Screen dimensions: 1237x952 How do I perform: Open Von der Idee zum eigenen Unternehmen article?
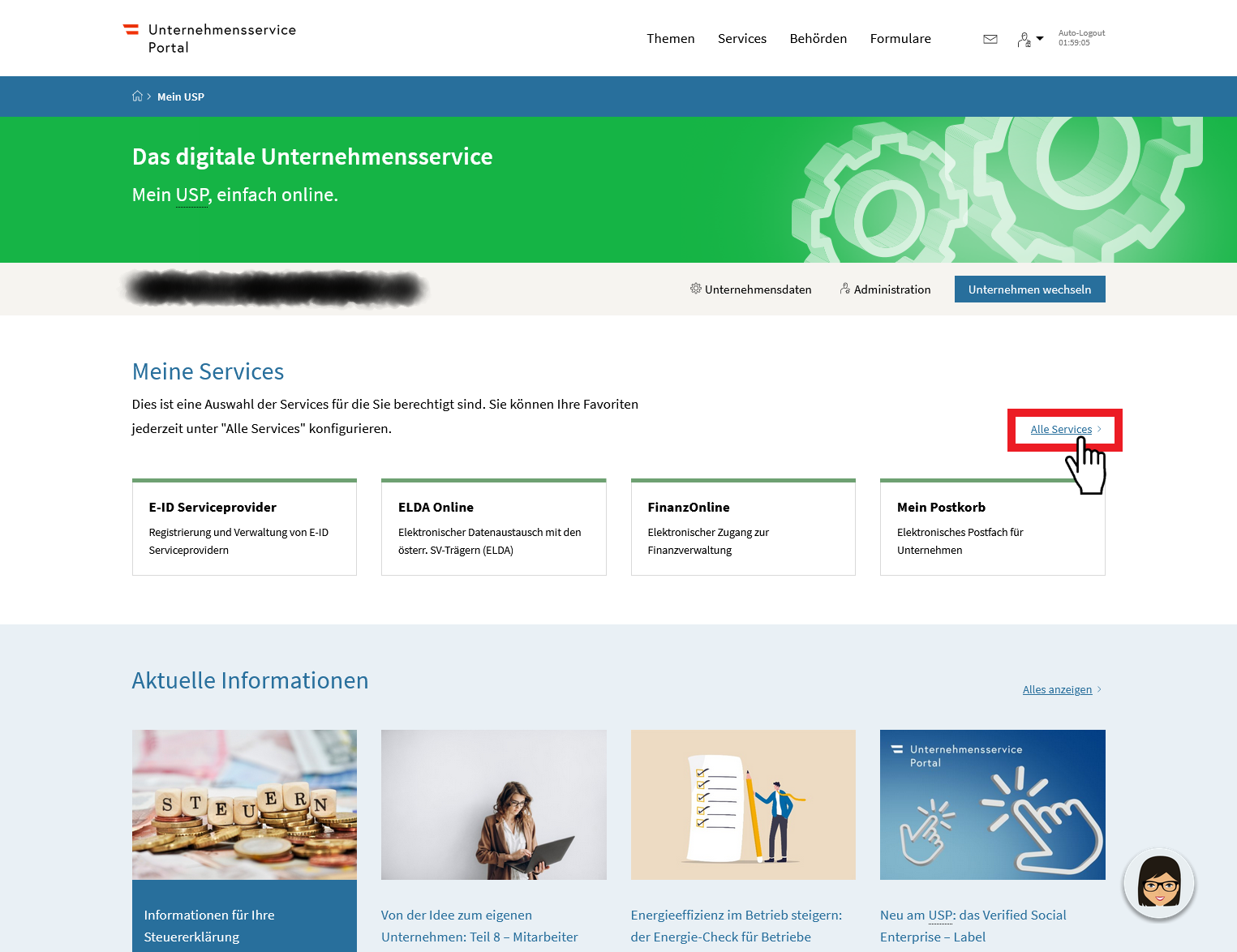479,925
